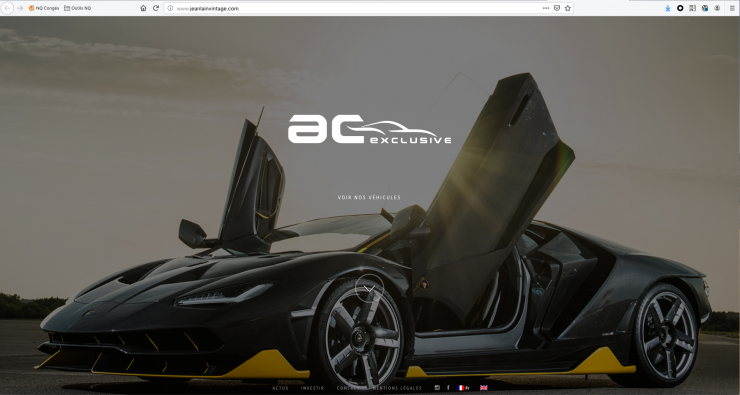
Task: Bookmark this page with the star icon
Action: coord(568,8)
